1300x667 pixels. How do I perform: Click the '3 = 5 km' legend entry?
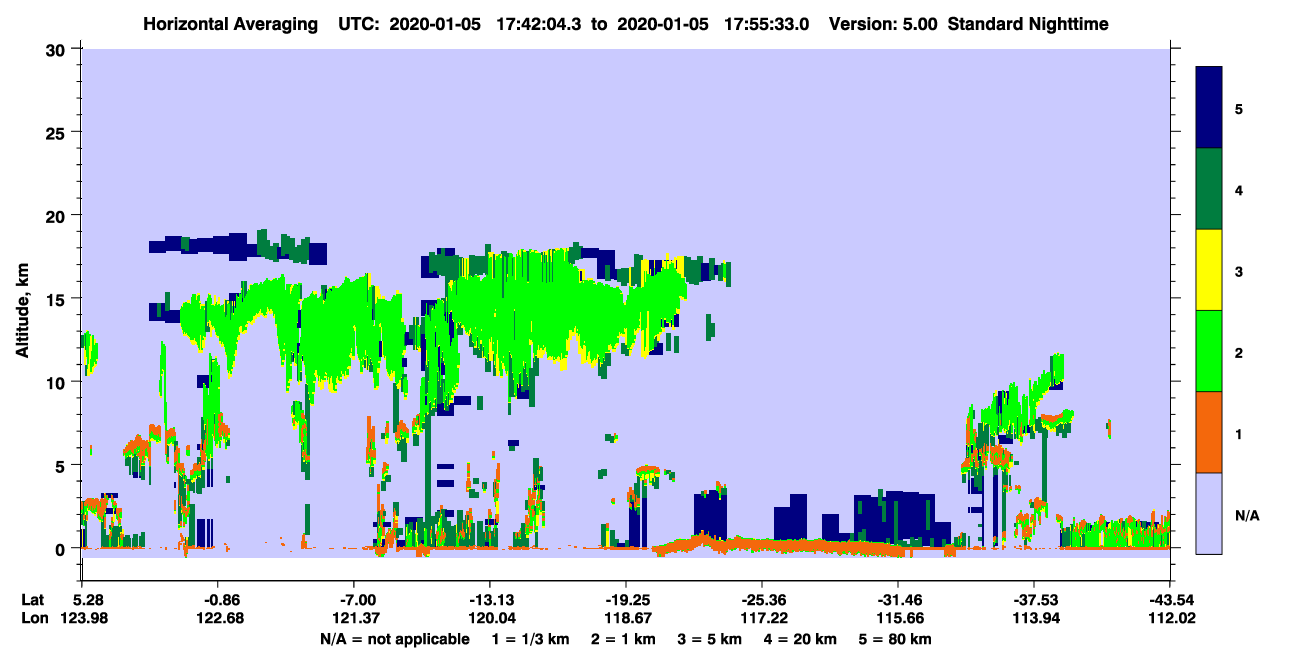[709, 639]
